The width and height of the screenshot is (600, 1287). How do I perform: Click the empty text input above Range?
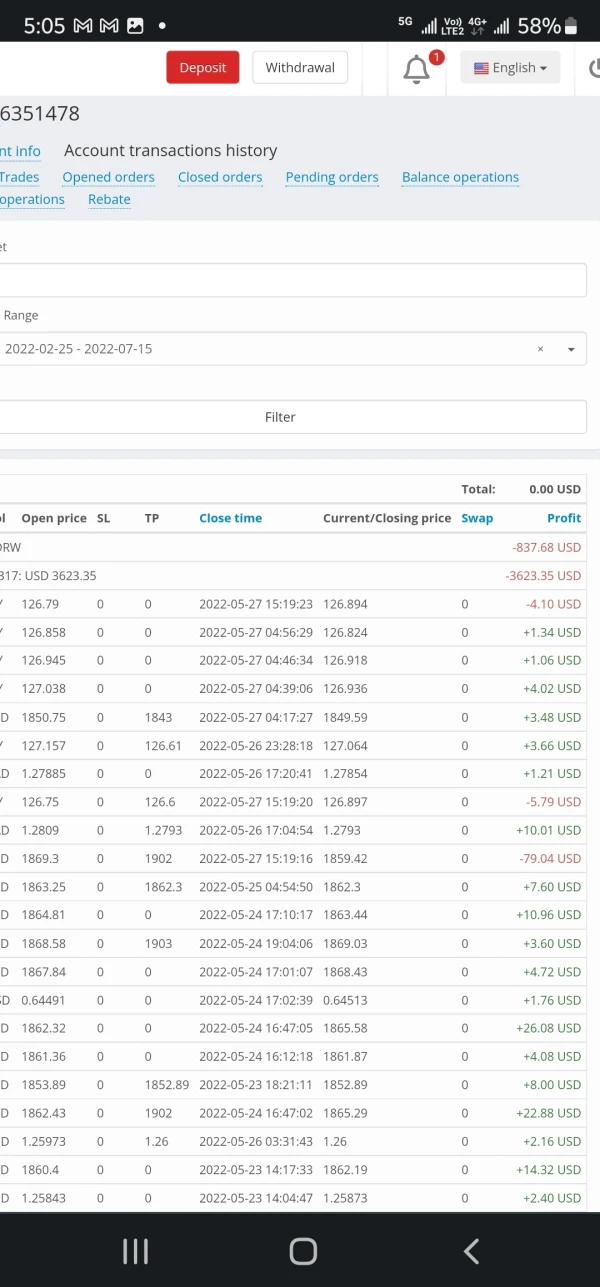pos(290,280)
